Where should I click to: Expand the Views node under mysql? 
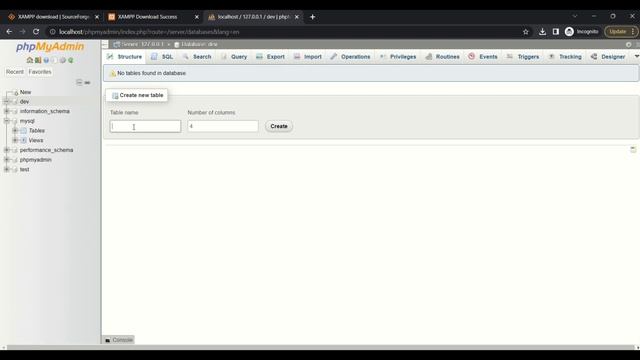15,140
